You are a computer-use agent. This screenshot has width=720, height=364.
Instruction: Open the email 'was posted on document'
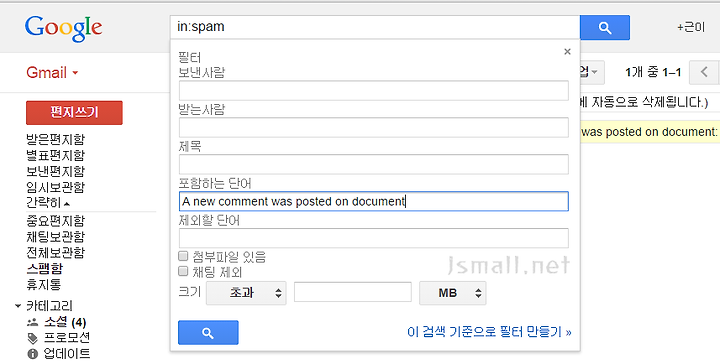point(650,132)
